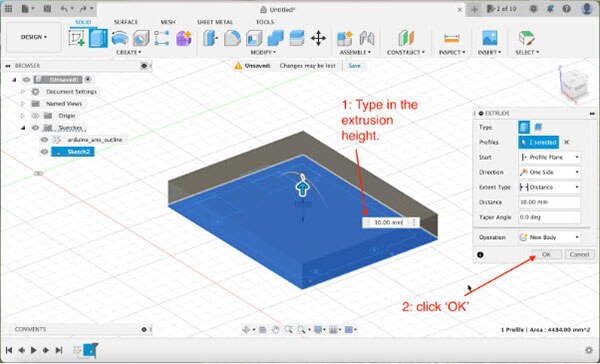This screenshot has height=364, width=600.
Task: Open the CREATE menu dropdown
Action: coord(129,52)
